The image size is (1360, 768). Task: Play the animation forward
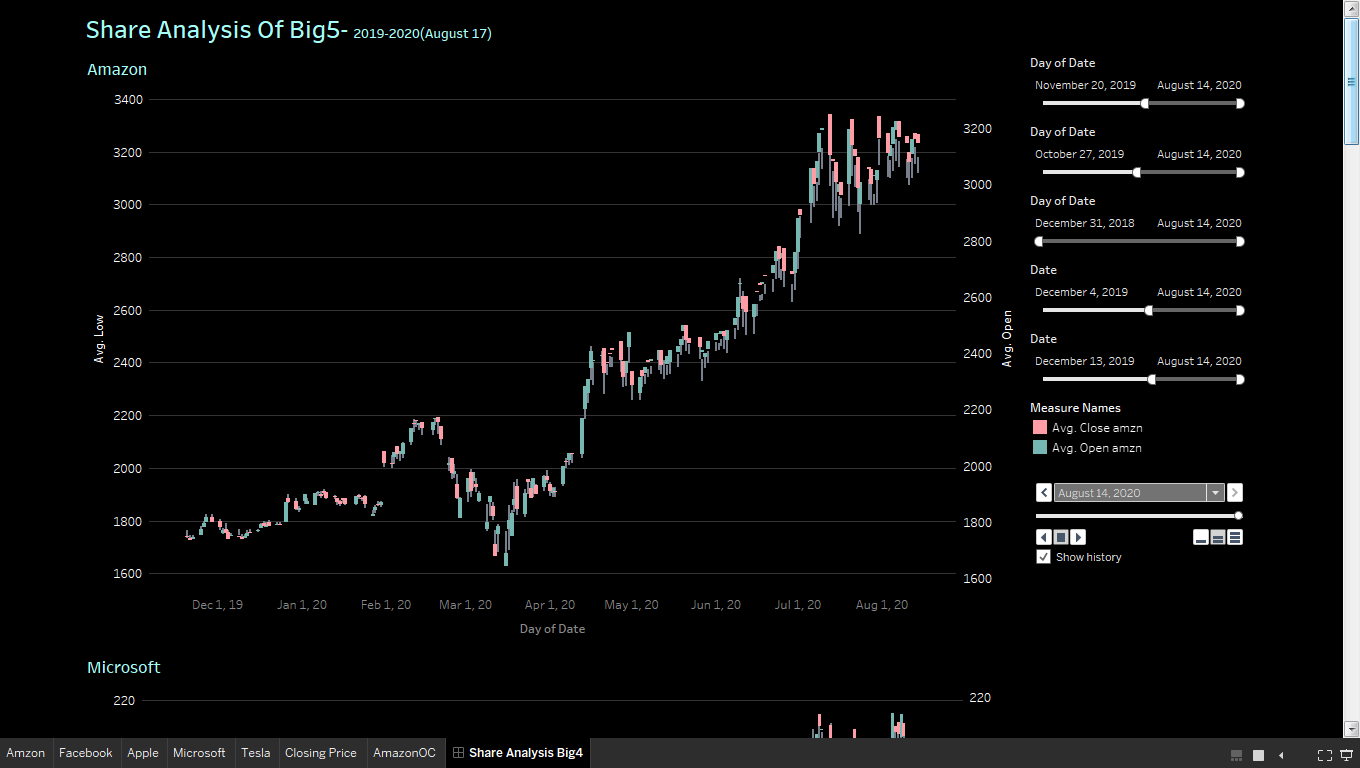point(1078,537)
